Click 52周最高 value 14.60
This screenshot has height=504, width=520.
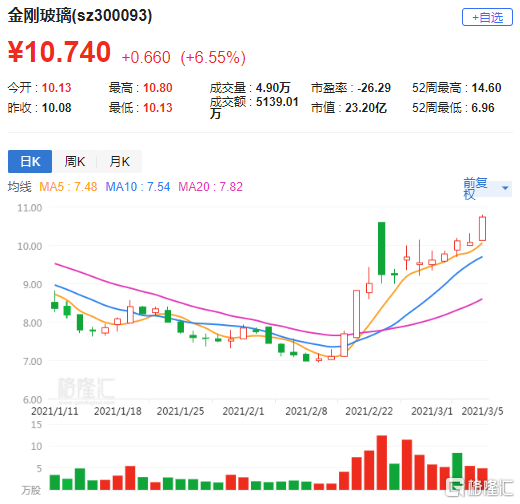pos(486,88)
